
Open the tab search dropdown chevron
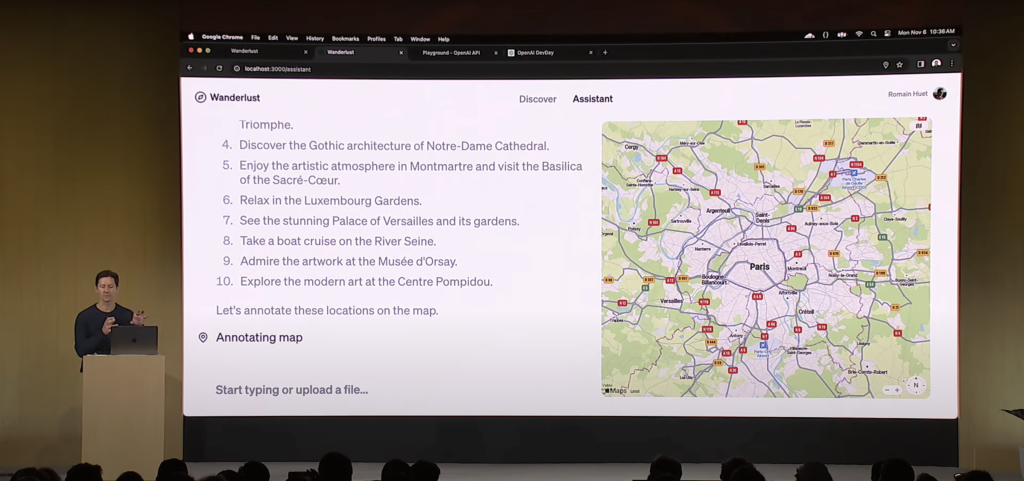click(x=953, y=45)
